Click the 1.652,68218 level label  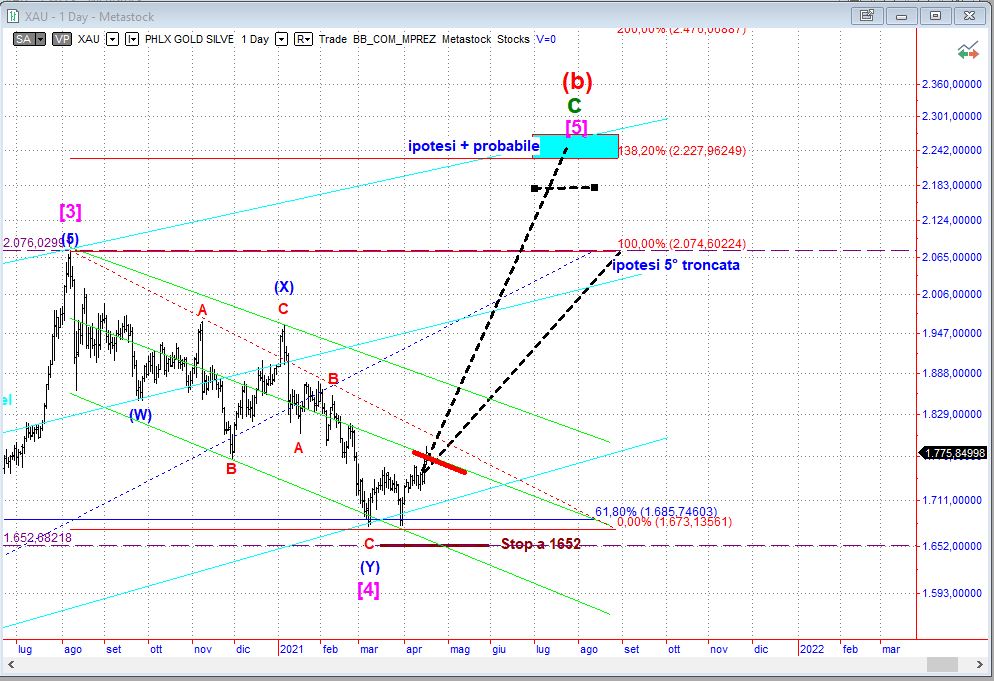tap(37, 538)
